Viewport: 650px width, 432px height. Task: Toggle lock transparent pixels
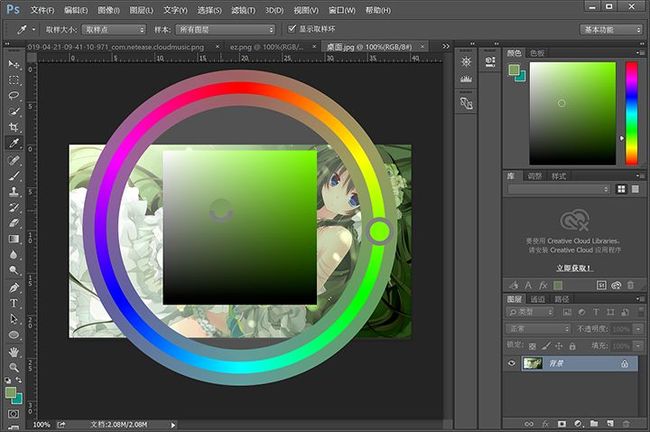pos(533,346)
